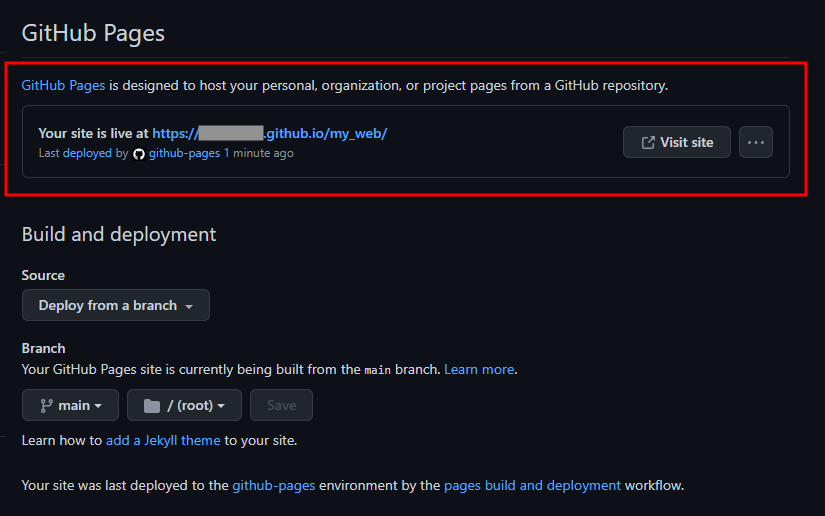Image resolution: width=825 pixels, height=516 pixels.
Task: Click the folder icon on root button
Action: point(152,406)
